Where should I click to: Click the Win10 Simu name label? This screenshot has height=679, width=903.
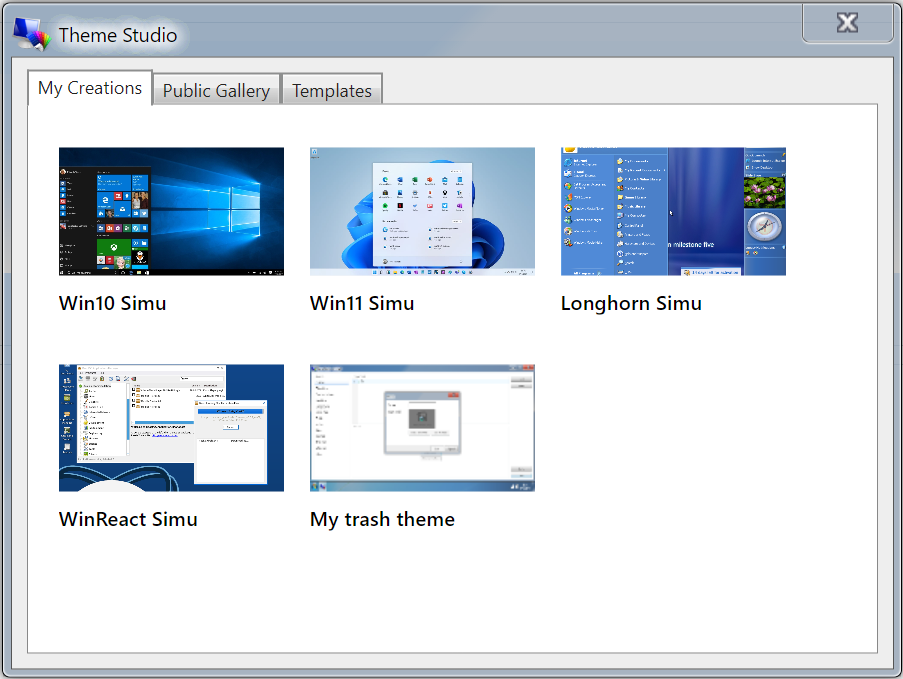[112, 303]
